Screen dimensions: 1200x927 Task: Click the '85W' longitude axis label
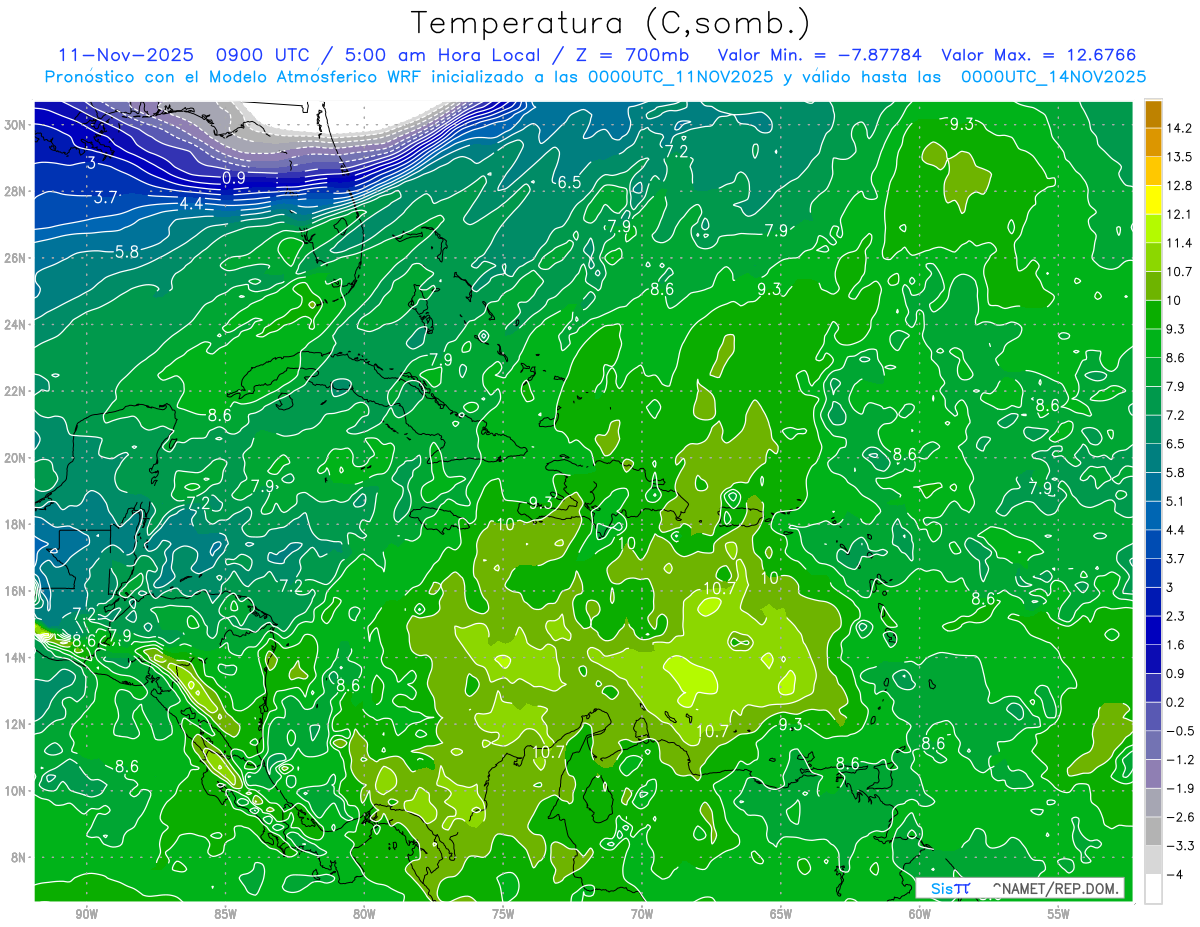point(225,915)
